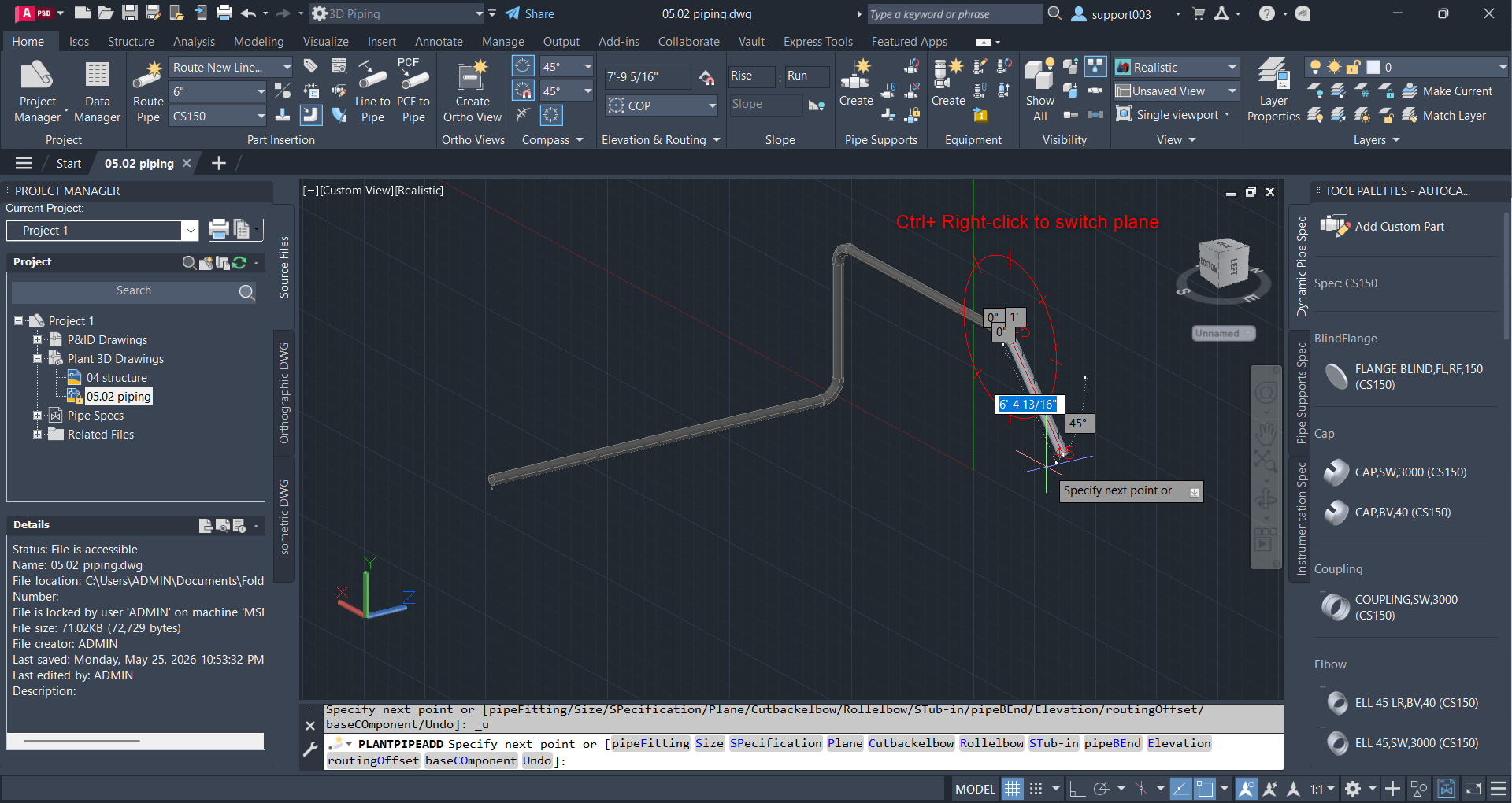Image resolution: width=1512 pixels, height=803 pixels.
Task: Toggle polar tracking in status bar
Action: pos(1102,789)
